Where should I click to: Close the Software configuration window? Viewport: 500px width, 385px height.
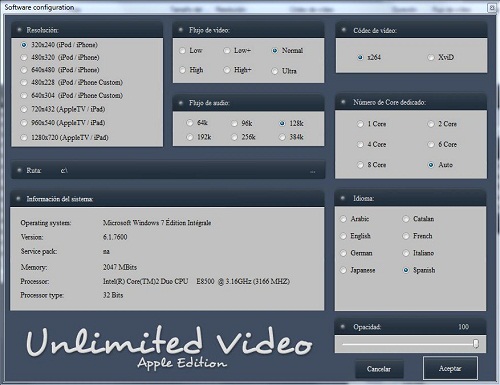492,8
